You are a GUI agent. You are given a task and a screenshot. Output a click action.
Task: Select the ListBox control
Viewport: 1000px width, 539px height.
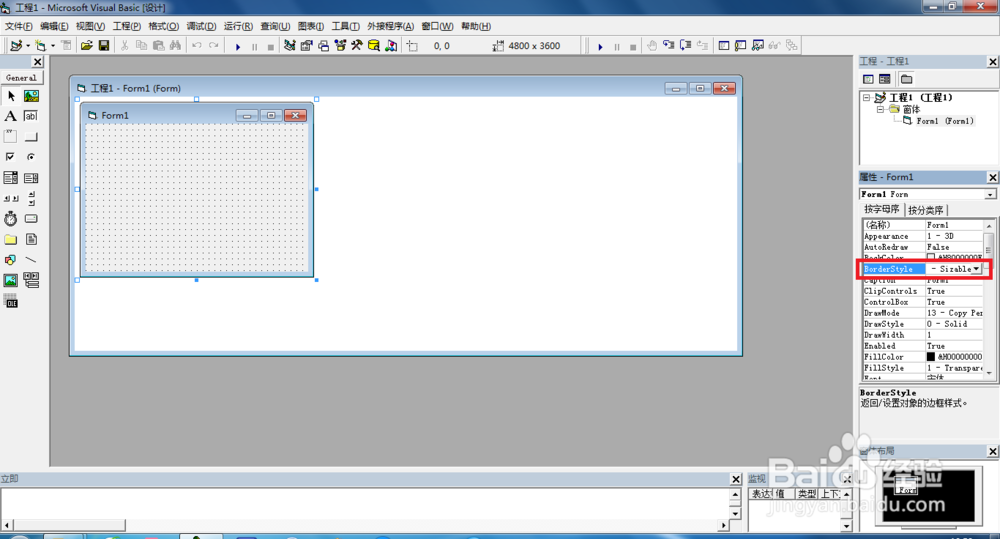click(x=31, y=177)
